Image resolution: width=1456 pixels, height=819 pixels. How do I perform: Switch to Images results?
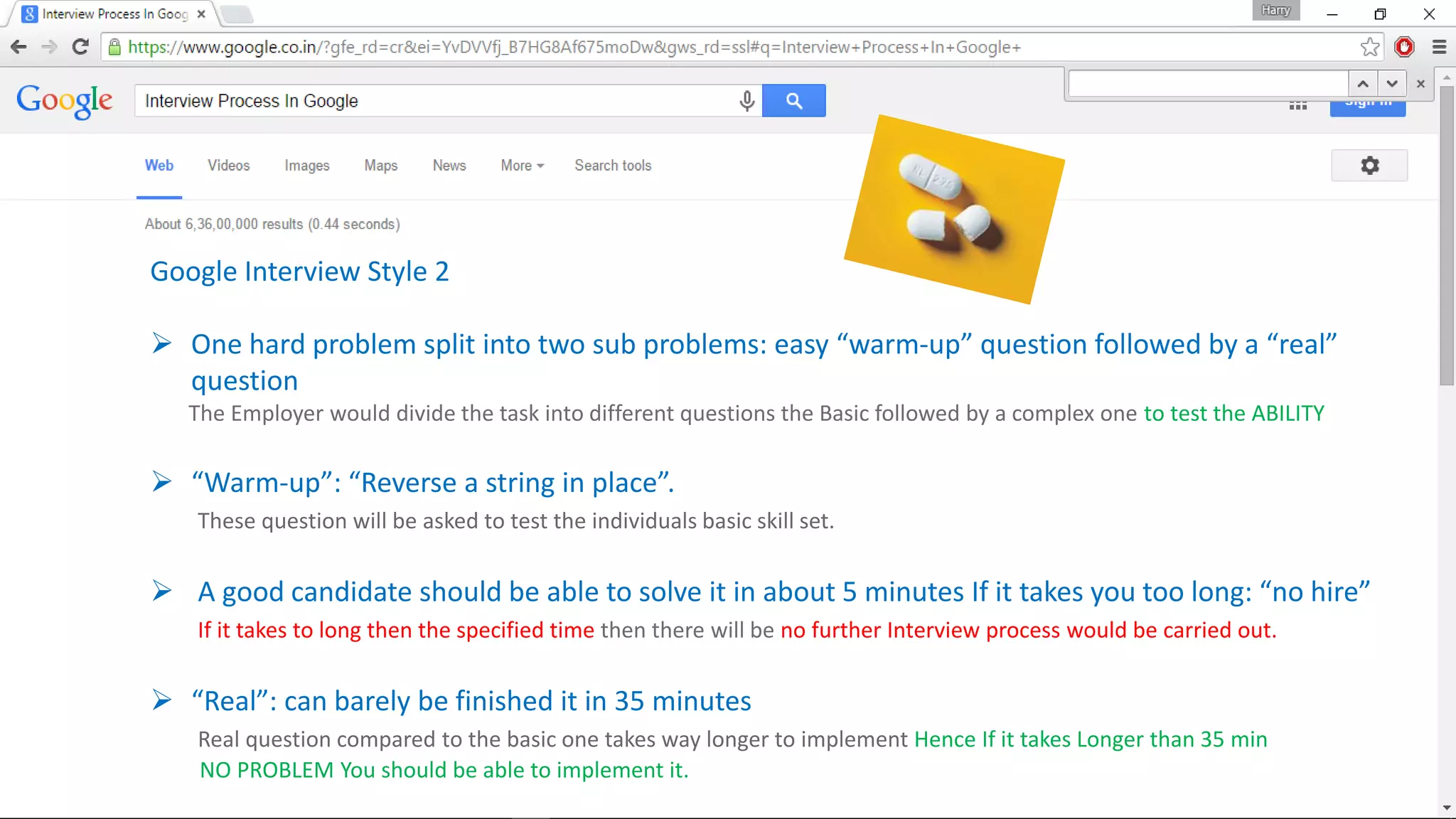click(x=307, y=165)
